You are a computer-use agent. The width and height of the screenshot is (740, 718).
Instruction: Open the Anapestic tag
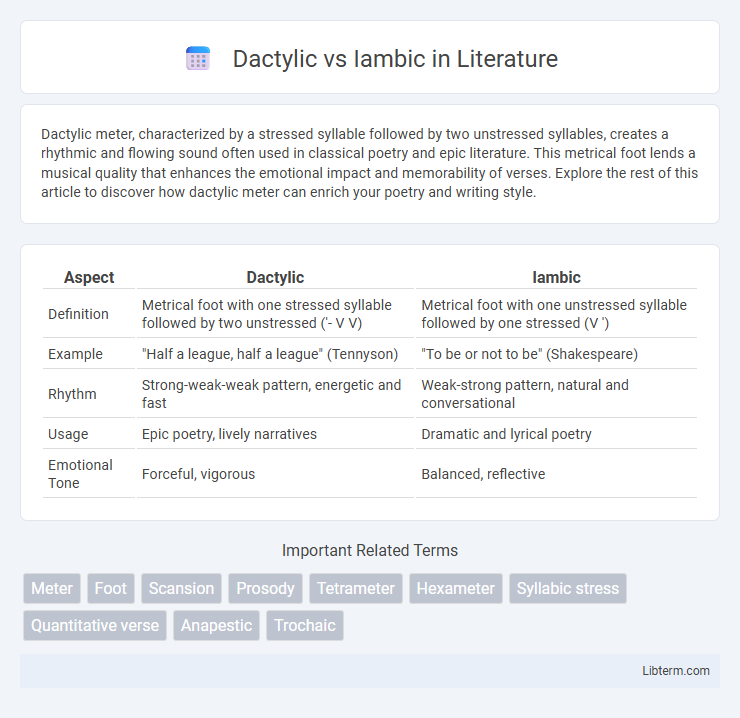(217, 625)
